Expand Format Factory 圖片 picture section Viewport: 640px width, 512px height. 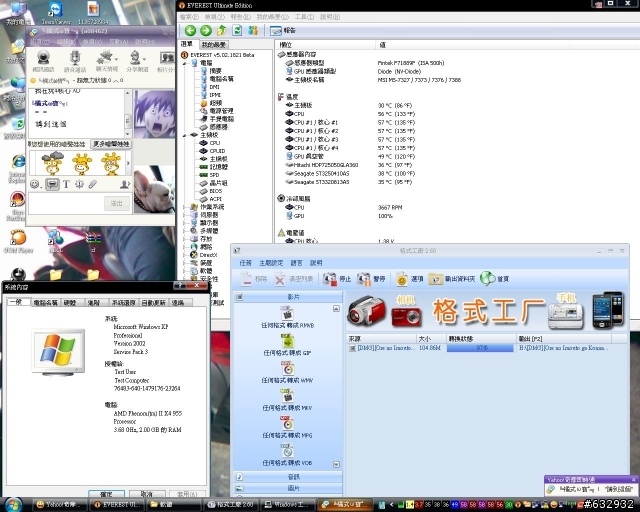coord(287,488)
